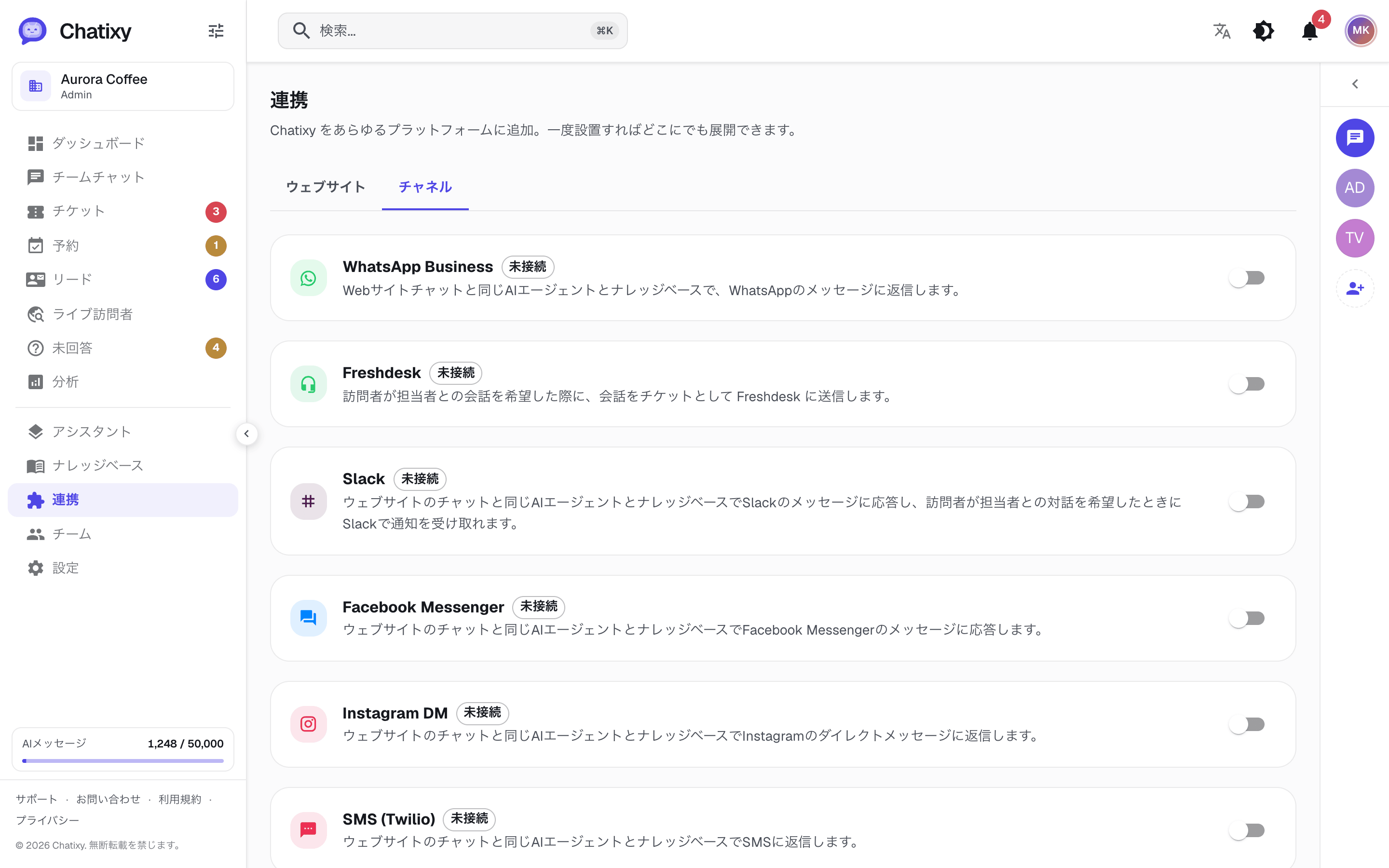Screen dimensions: 1389x868
Task: Open the team chat bubble button
Action: [1355, 138]
